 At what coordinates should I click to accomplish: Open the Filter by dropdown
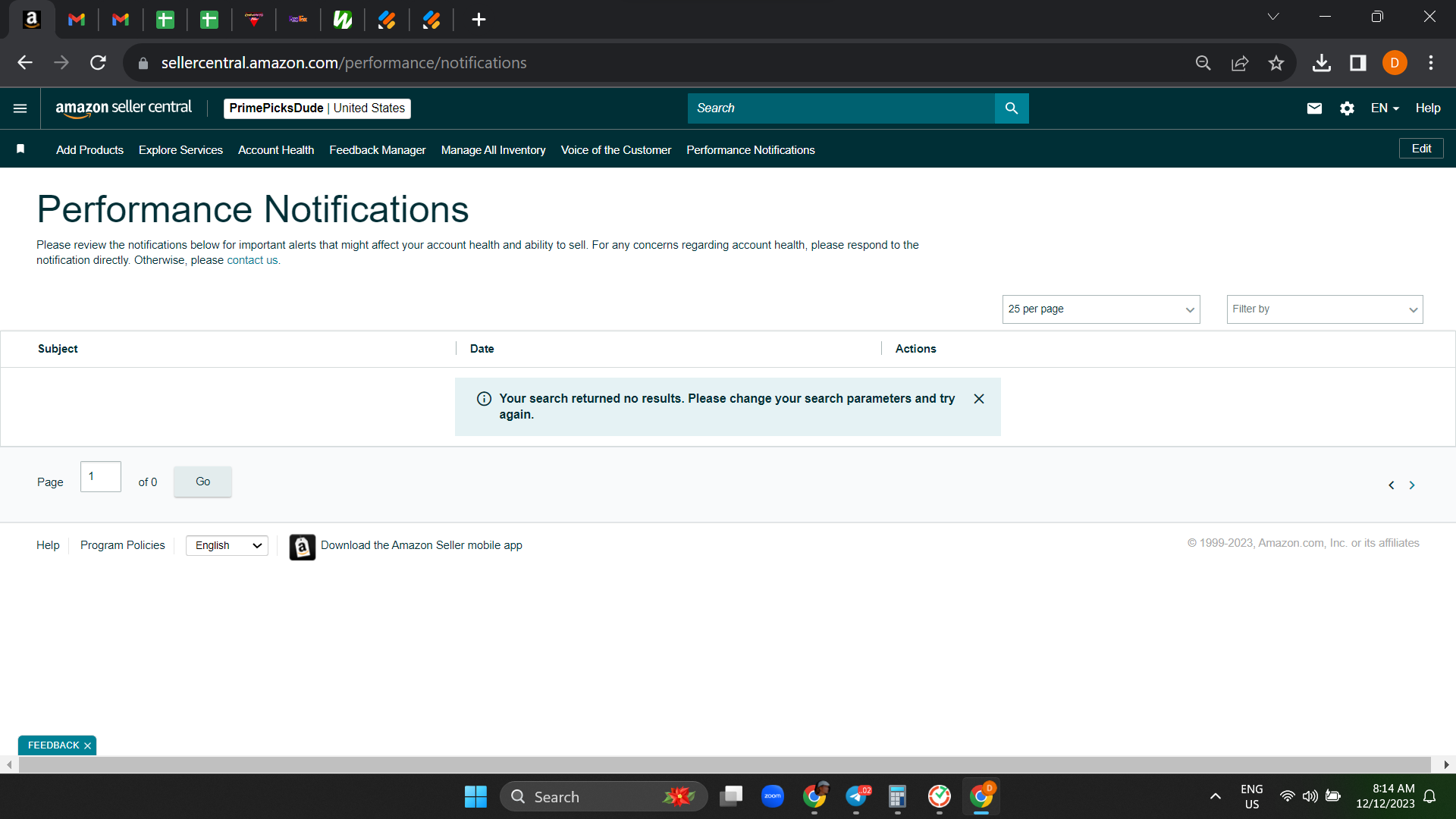[x=1325, y=309]
